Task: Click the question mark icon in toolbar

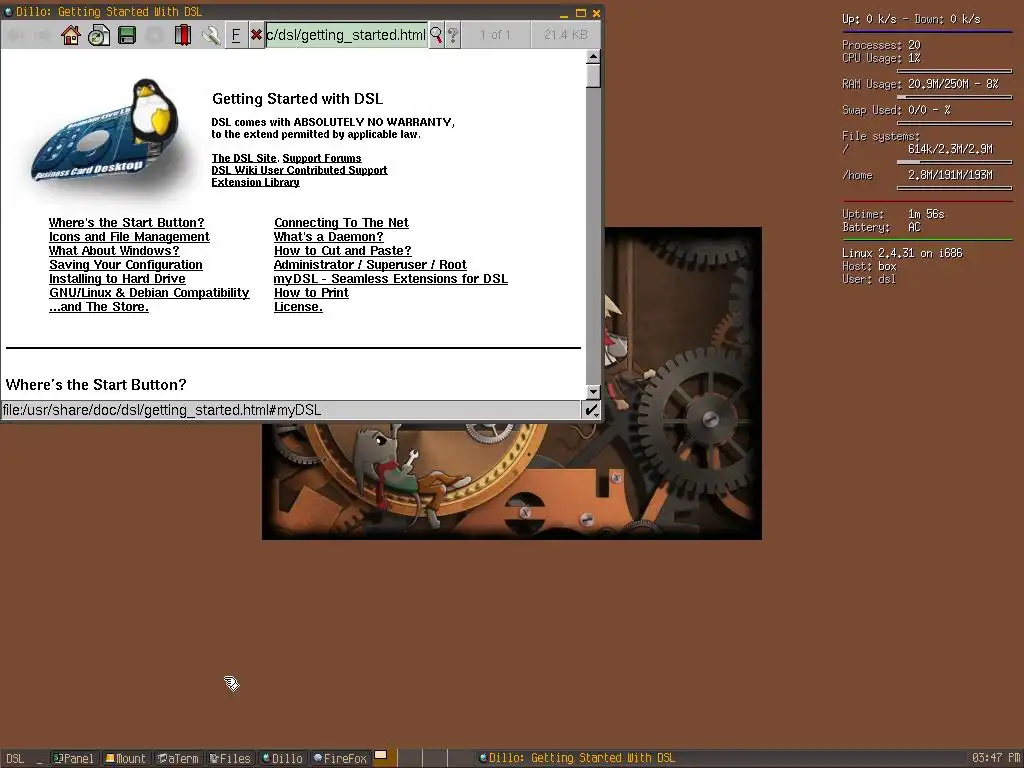Action: 453,35
